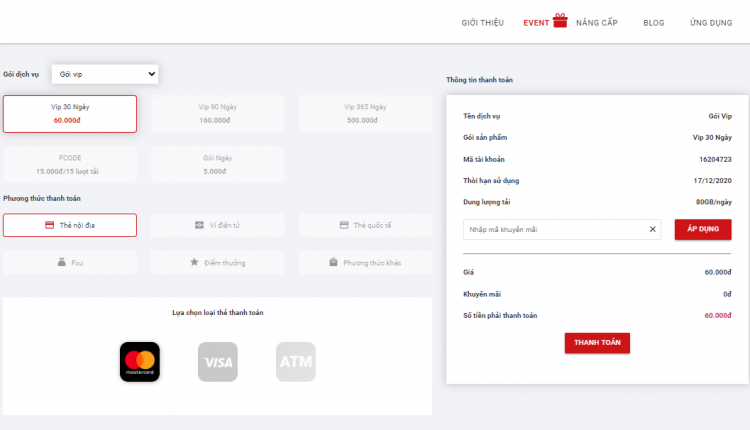Select Điểm thưởng payment method
Image resolution: width=750 pixels, height=430 pixels.
point(218,263)
